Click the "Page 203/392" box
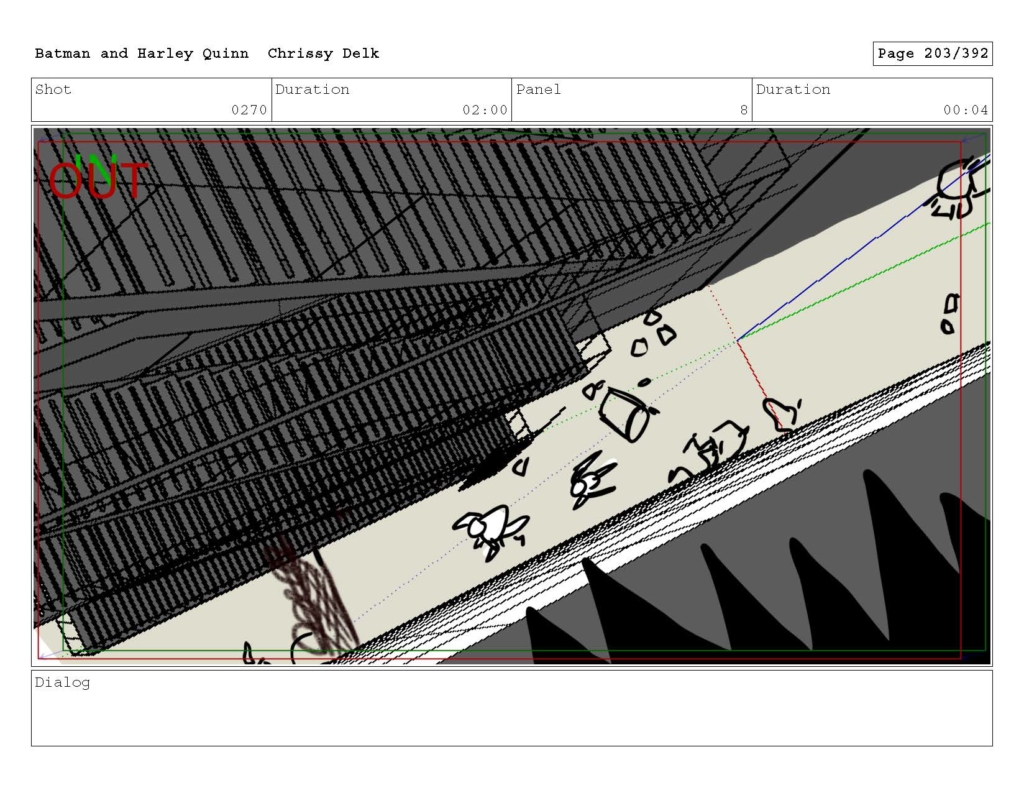1024x793 pixels. 933,54
